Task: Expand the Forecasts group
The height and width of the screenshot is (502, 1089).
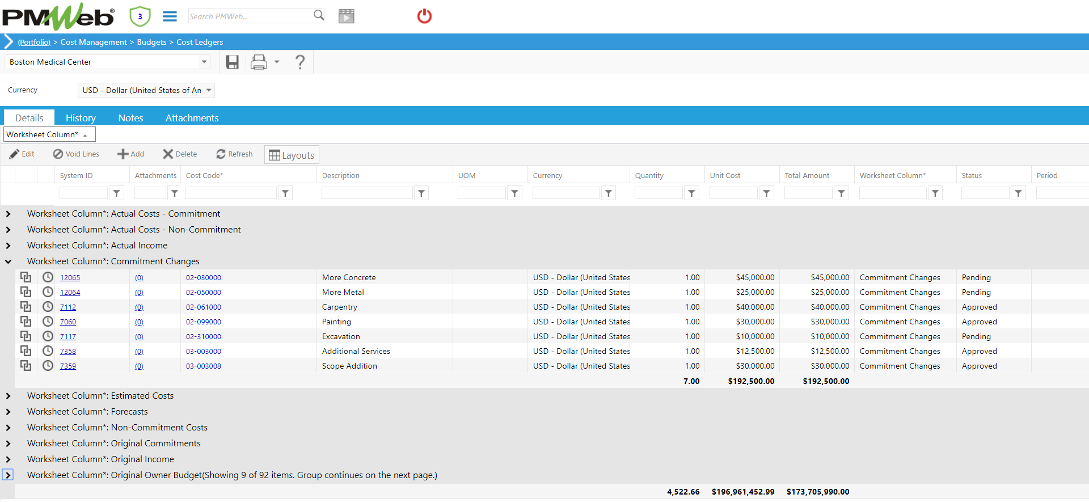Action: click(x=8, y=412)
